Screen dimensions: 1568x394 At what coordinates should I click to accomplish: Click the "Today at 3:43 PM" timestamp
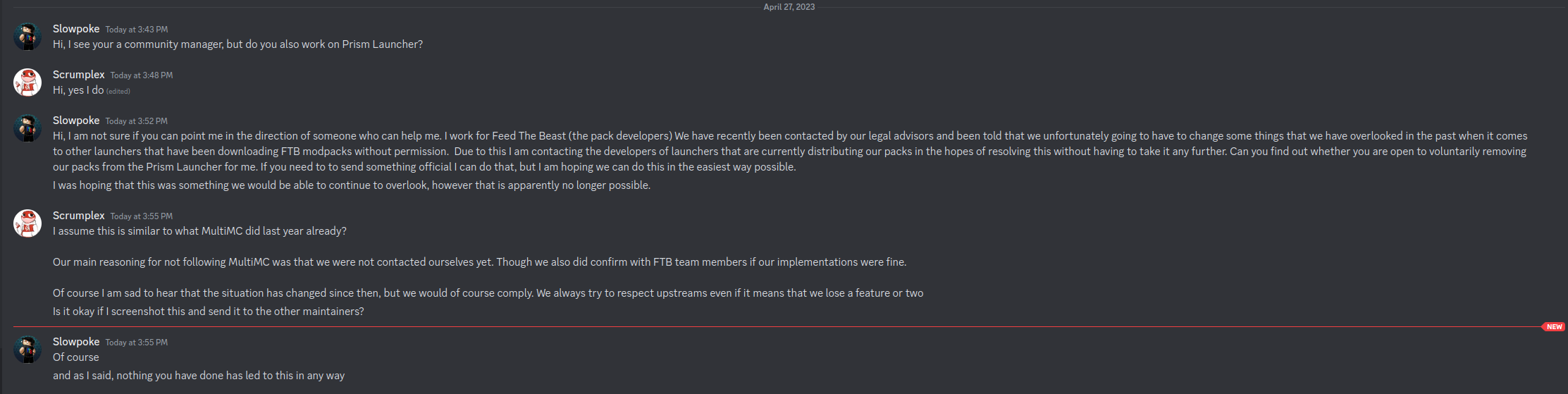pos(137,30)
